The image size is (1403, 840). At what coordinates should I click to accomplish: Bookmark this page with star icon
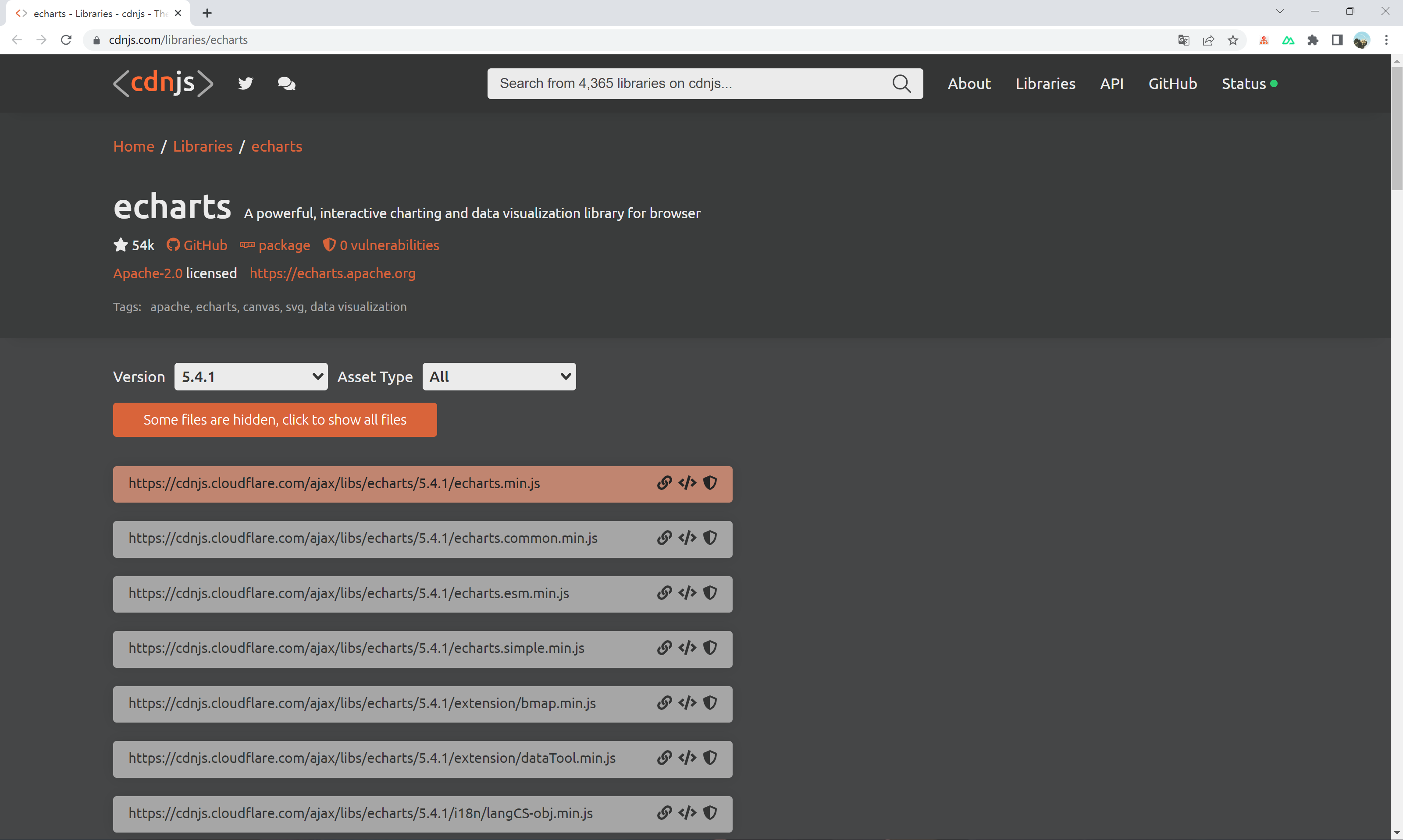click(x=1233, y=40)
